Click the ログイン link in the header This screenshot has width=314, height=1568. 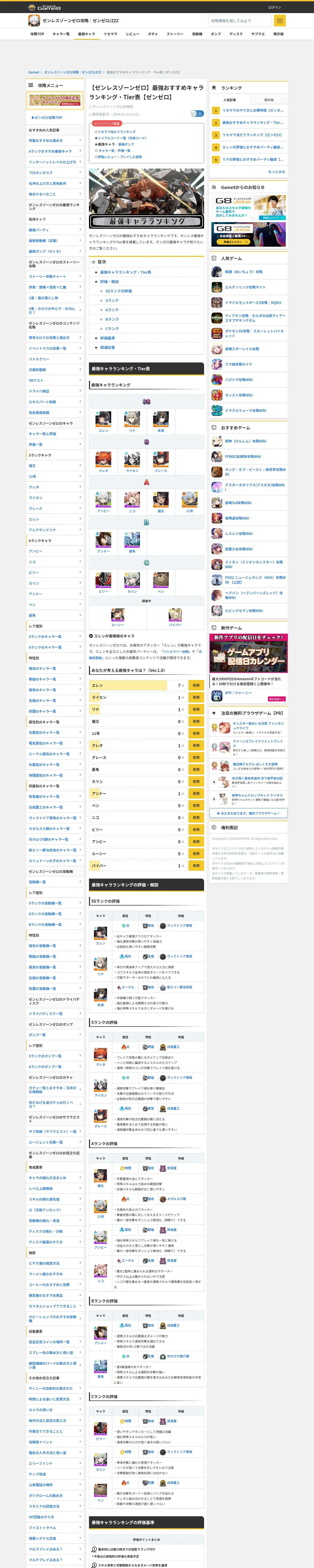tap(274, 7)
